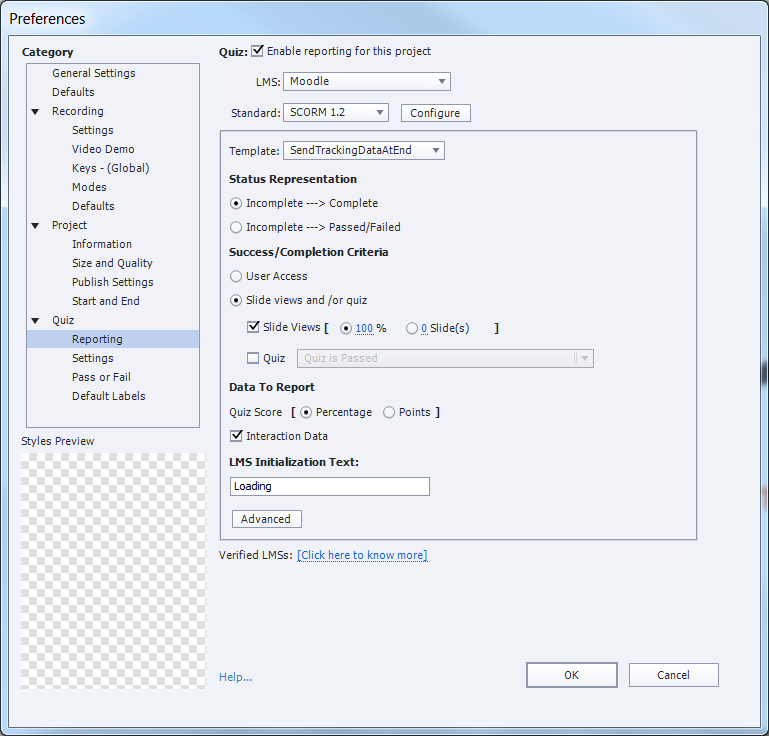
Task: Choose Slide views and/or quiz criteria
Action: 236,300
